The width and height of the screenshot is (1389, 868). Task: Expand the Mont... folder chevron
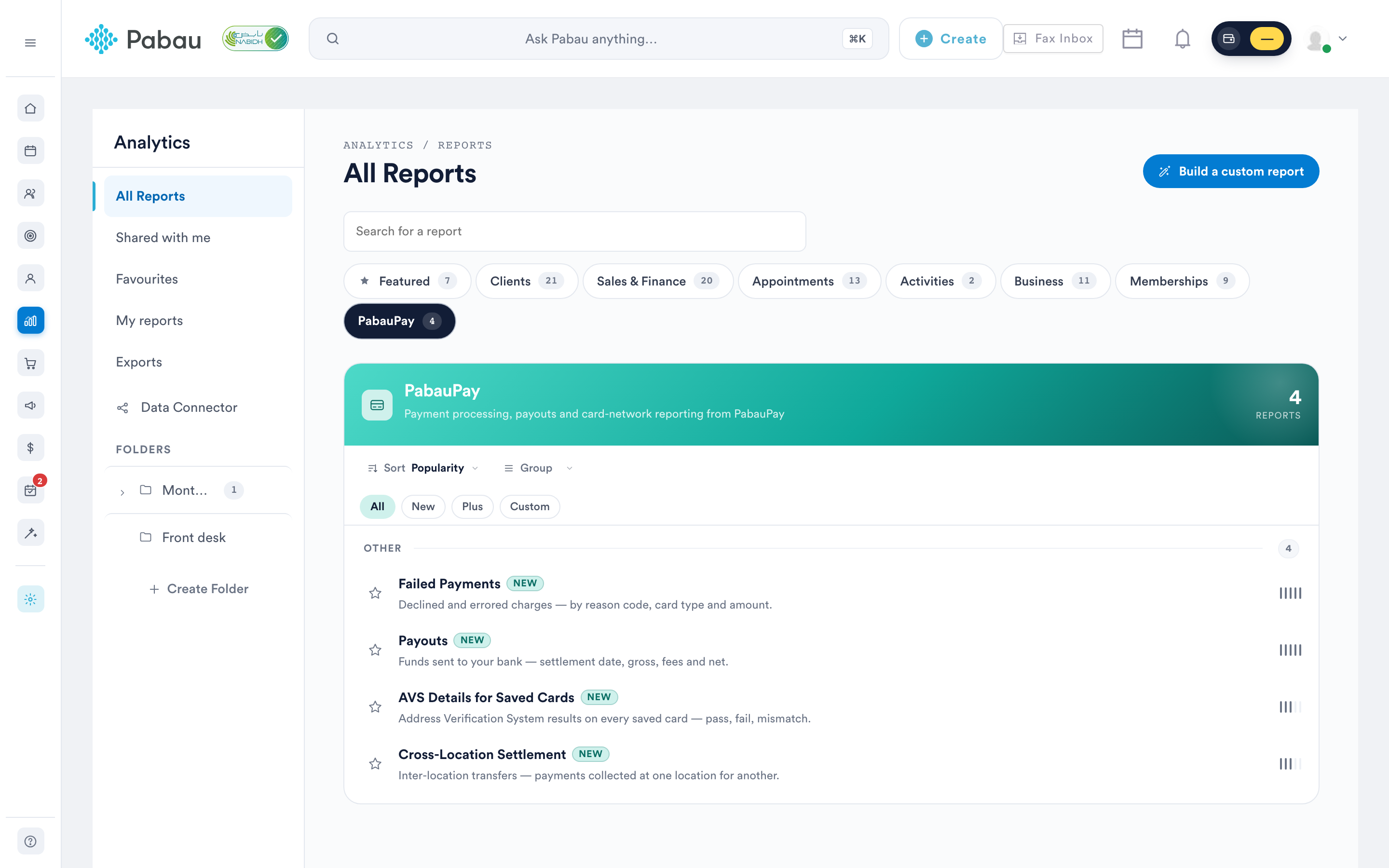pyautogui.click(x=122, y=492)
